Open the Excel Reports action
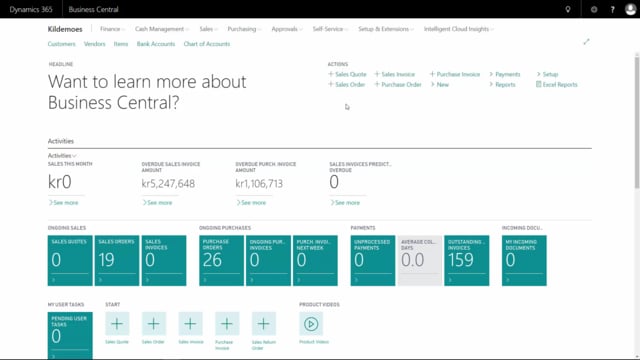This screenshot has height=360, width=640. coord(557,84)
